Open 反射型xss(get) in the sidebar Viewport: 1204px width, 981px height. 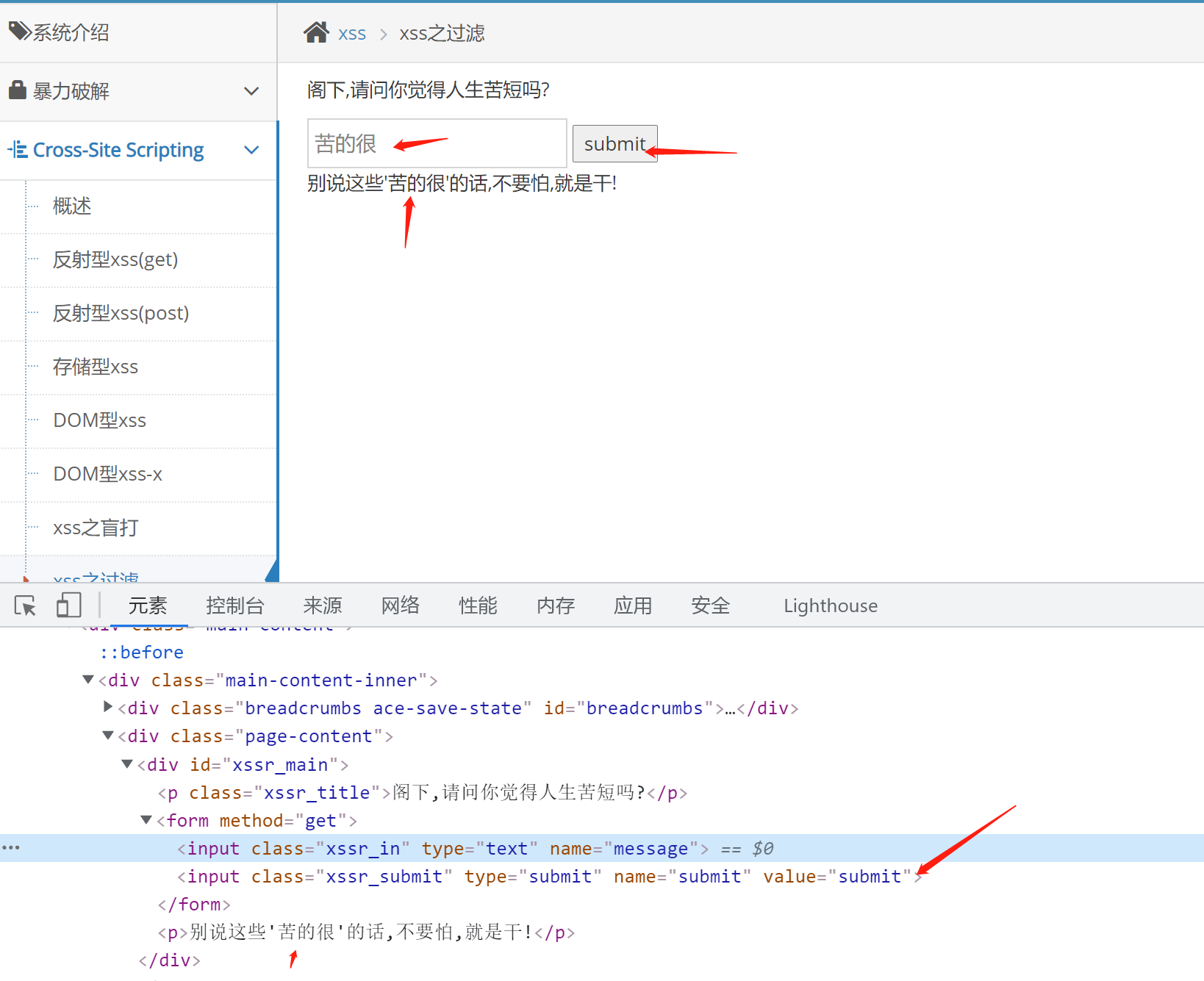pos(115,259)
